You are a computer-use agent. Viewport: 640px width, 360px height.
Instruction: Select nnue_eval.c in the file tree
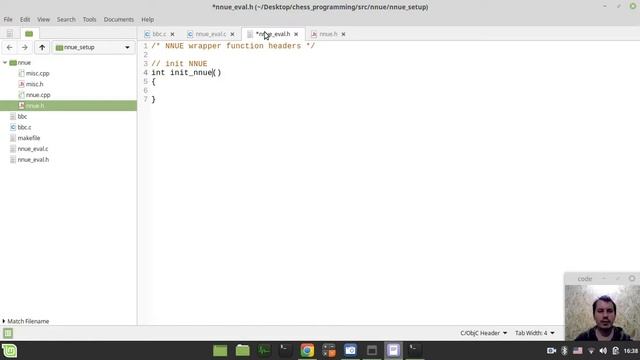coord(33,149)
